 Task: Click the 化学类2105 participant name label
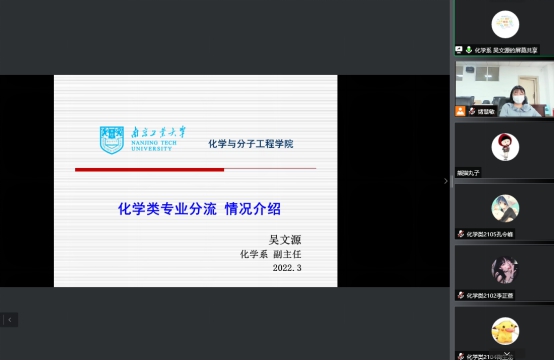pos(490,234)
